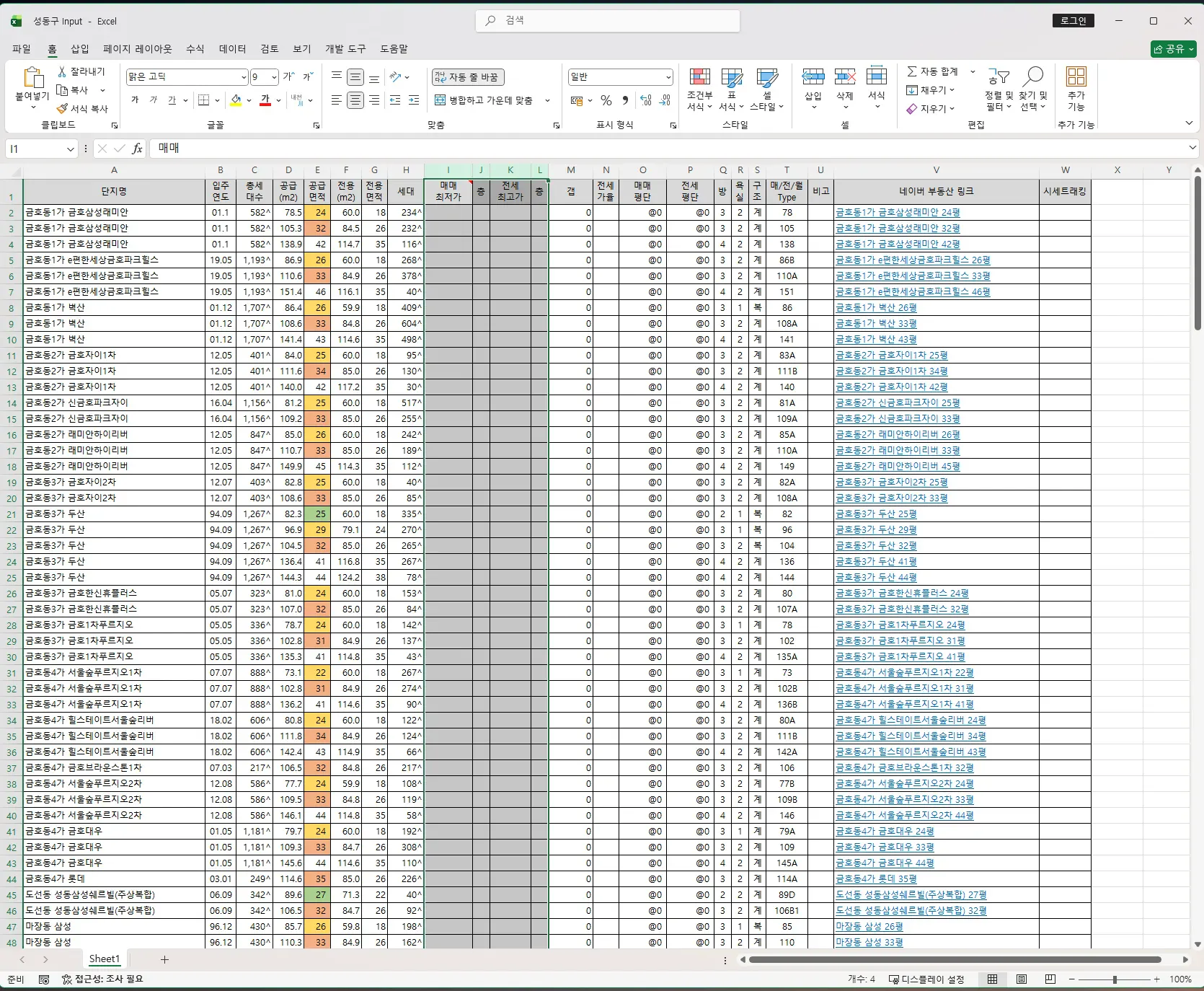This screenshot has width=1204, height=991.
Task: Click the Paste (붙여넣기) clipboard icon
Action: click(32, 77)
